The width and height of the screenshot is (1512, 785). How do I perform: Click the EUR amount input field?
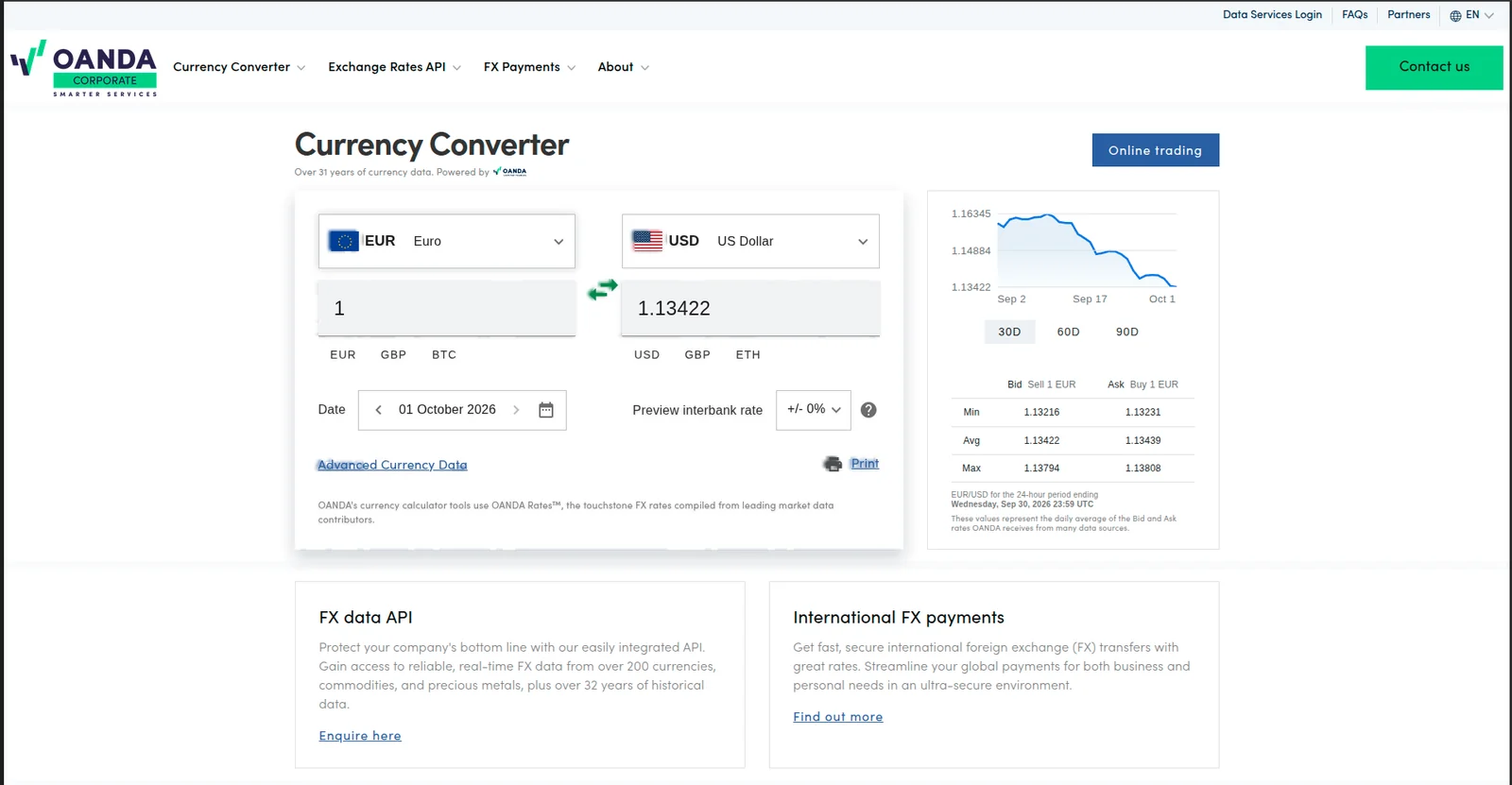[447, 308]
